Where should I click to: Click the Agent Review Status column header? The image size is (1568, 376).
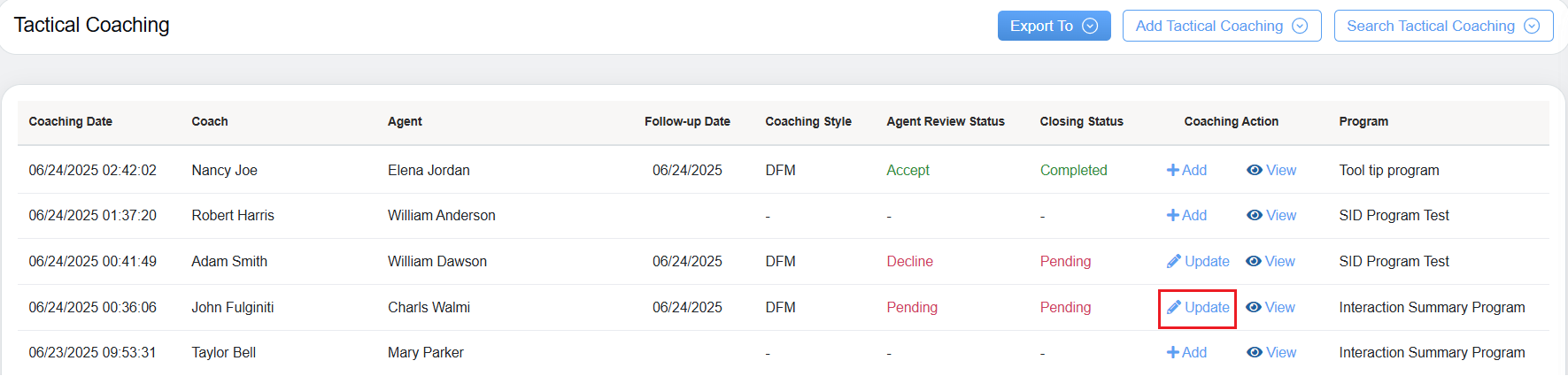point(946,122)
